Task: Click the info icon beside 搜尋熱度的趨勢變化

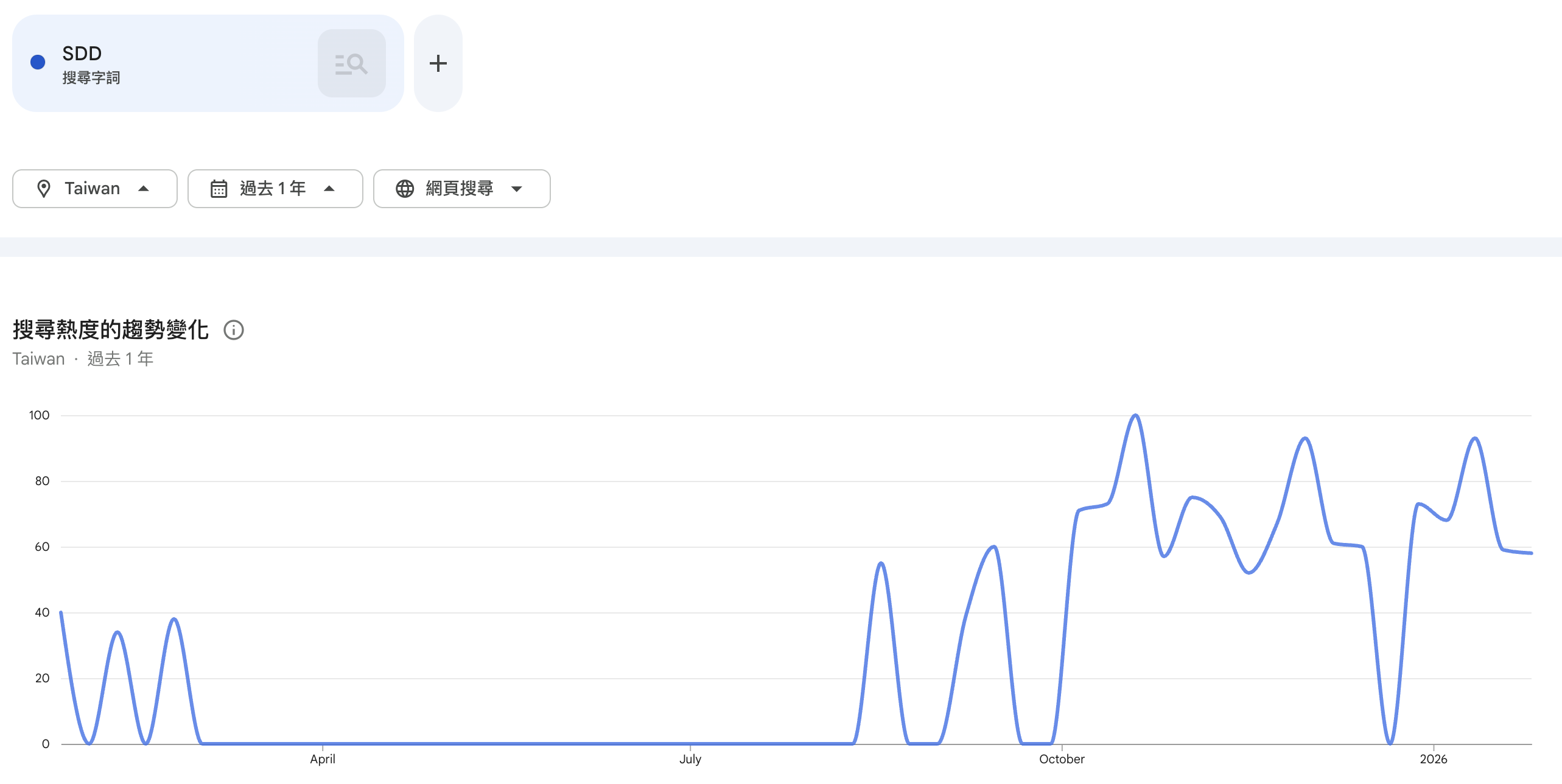Action: pyautogui.click(x=234, y=330)
